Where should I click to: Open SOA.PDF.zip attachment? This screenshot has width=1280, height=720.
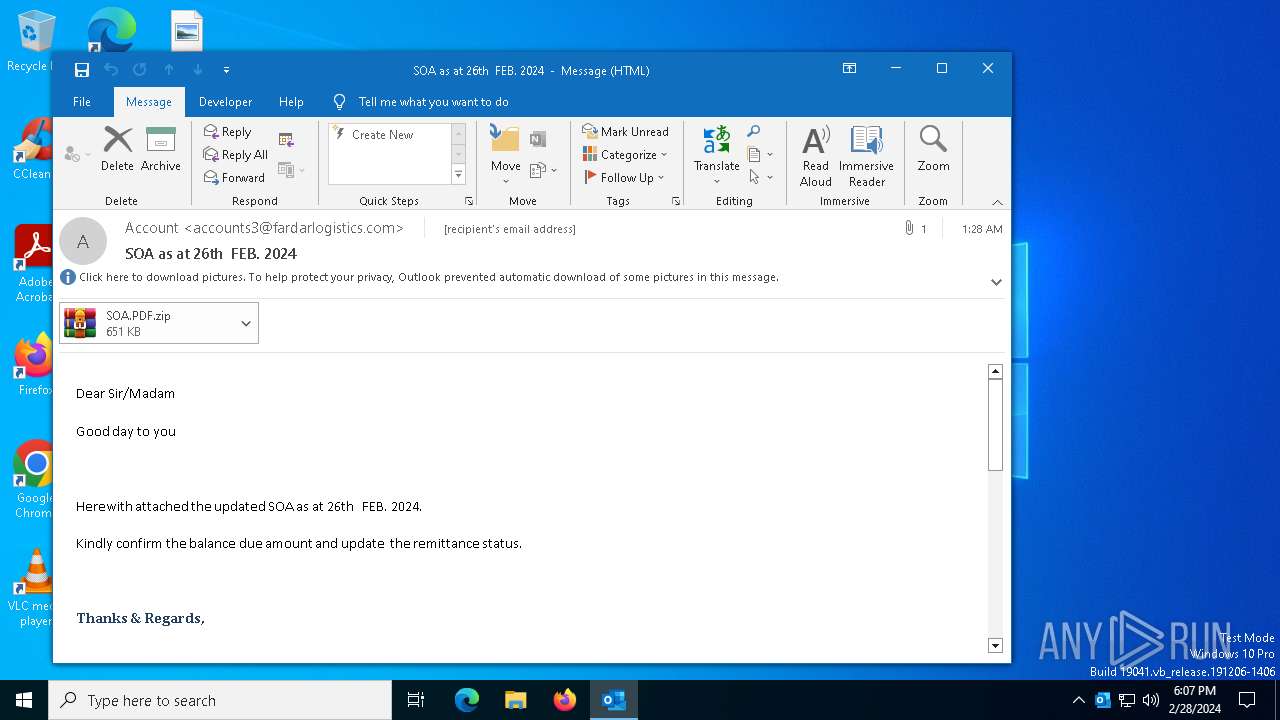tap(148, 323)
